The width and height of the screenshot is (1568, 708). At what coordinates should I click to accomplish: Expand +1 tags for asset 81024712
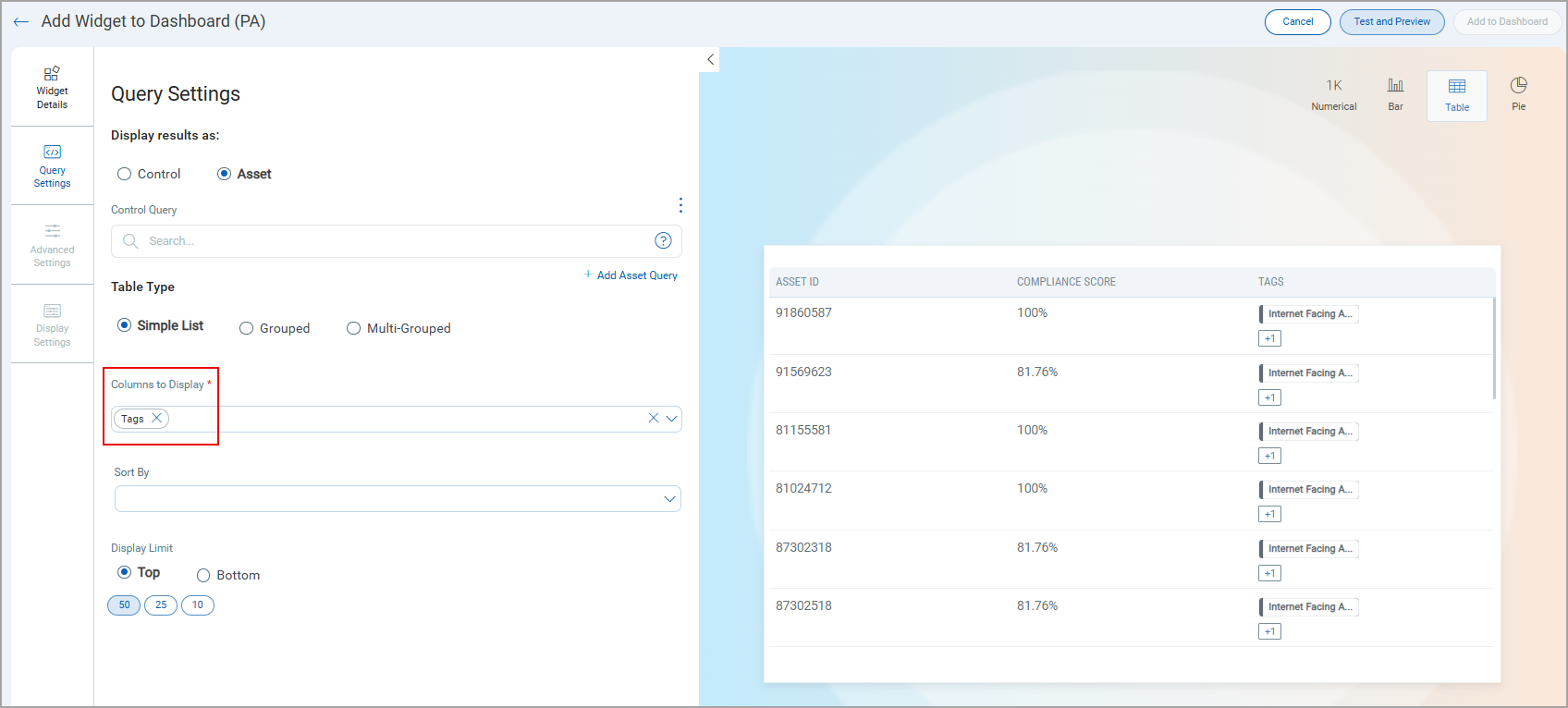[1269, 514]
